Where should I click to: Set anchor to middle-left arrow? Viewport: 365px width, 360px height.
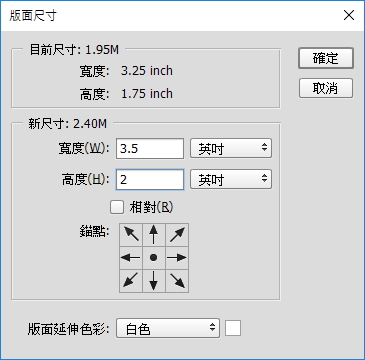pos(131,258)
